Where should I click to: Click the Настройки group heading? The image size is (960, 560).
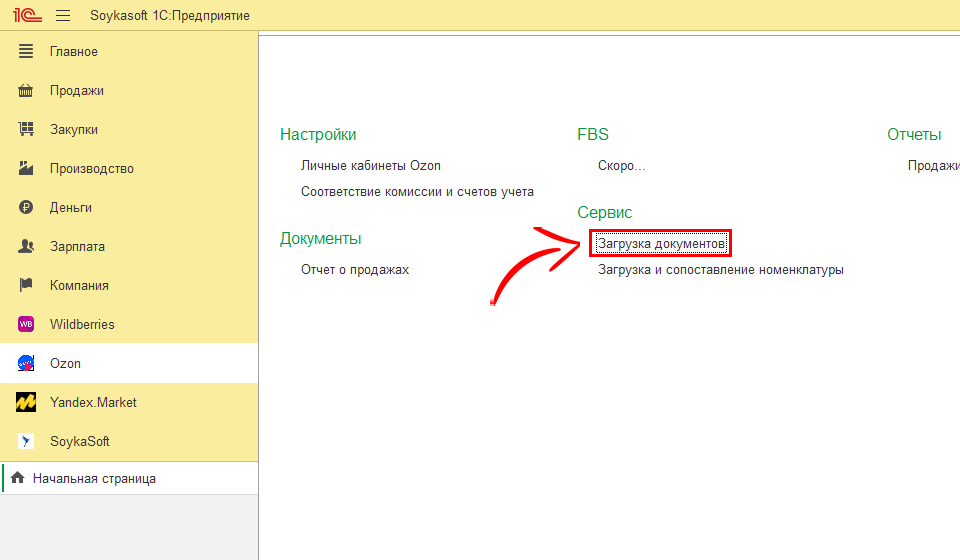(318, 135)
